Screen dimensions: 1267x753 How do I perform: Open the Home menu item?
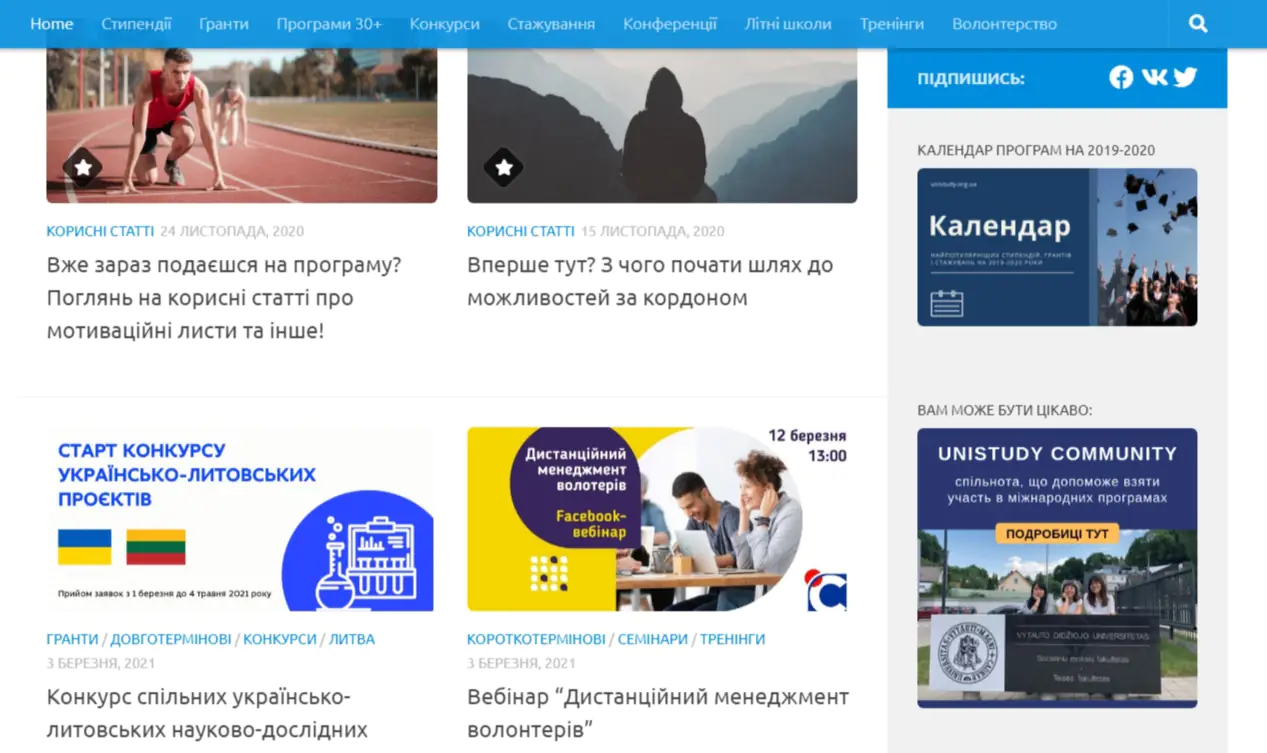coord(52,24)
